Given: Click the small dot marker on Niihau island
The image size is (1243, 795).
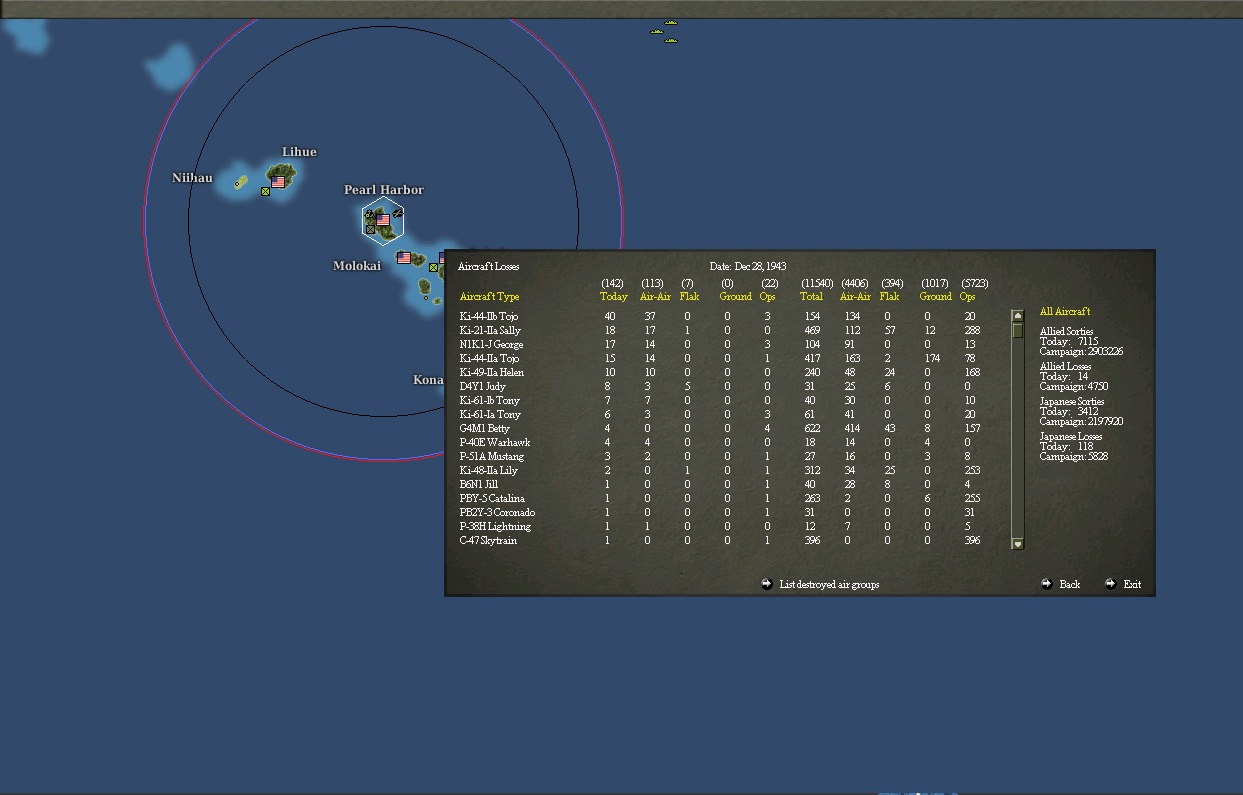Looking at the screenshot, I should pos(237,184).
